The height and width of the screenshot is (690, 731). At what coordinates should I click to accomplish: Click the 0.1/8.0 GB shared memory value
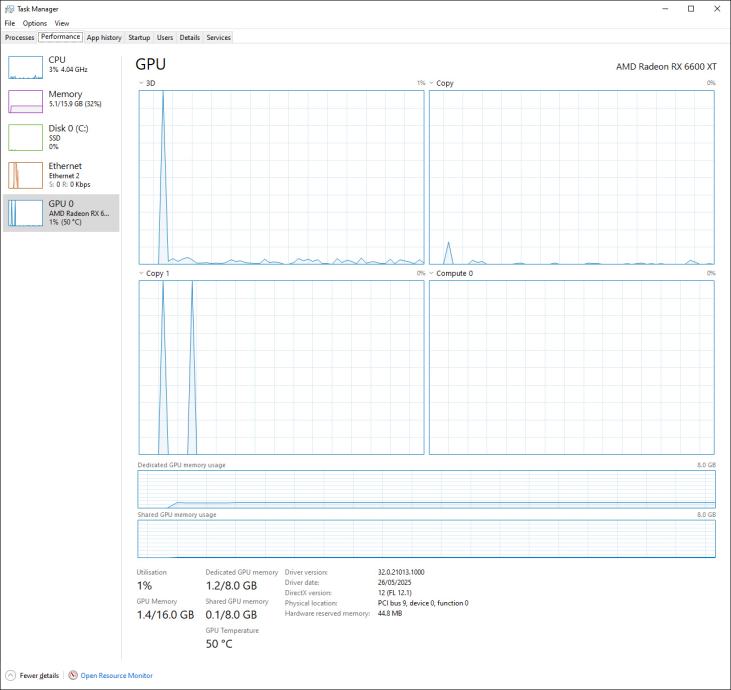click(x=231, y=615)
